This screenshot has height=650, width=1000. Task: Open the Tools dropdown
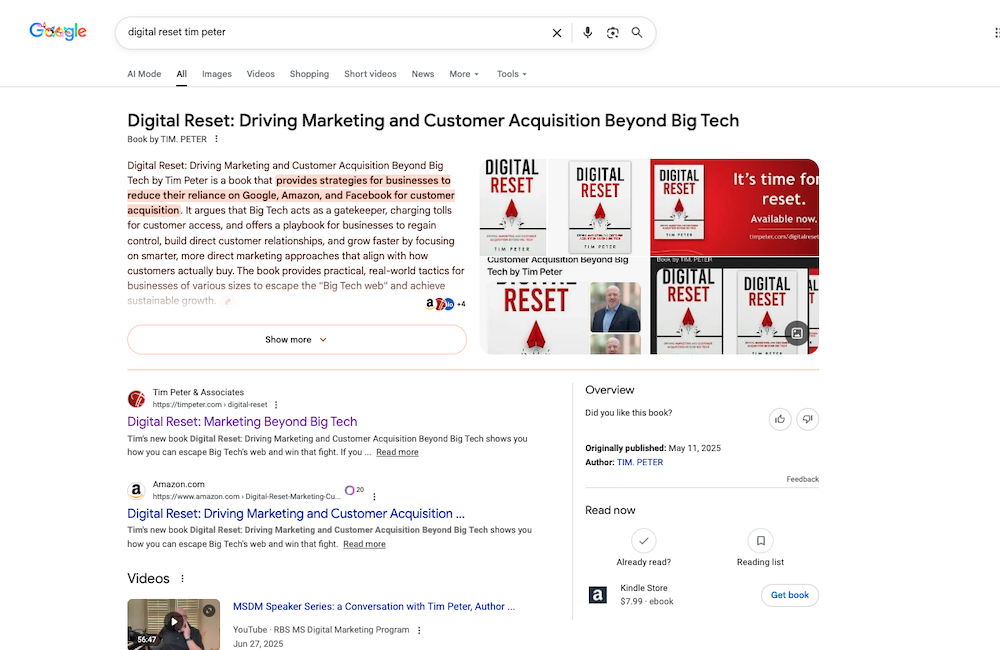[x=511, y=74]
